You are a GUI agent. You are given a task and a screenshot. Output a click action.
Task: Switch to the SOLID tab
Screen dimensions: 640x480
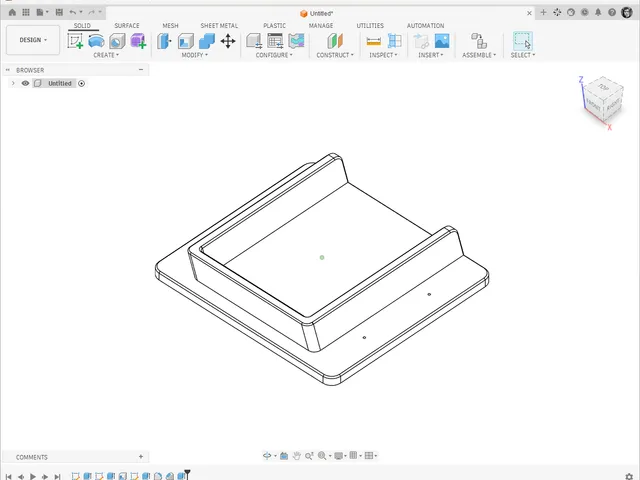tap(82, 25)
